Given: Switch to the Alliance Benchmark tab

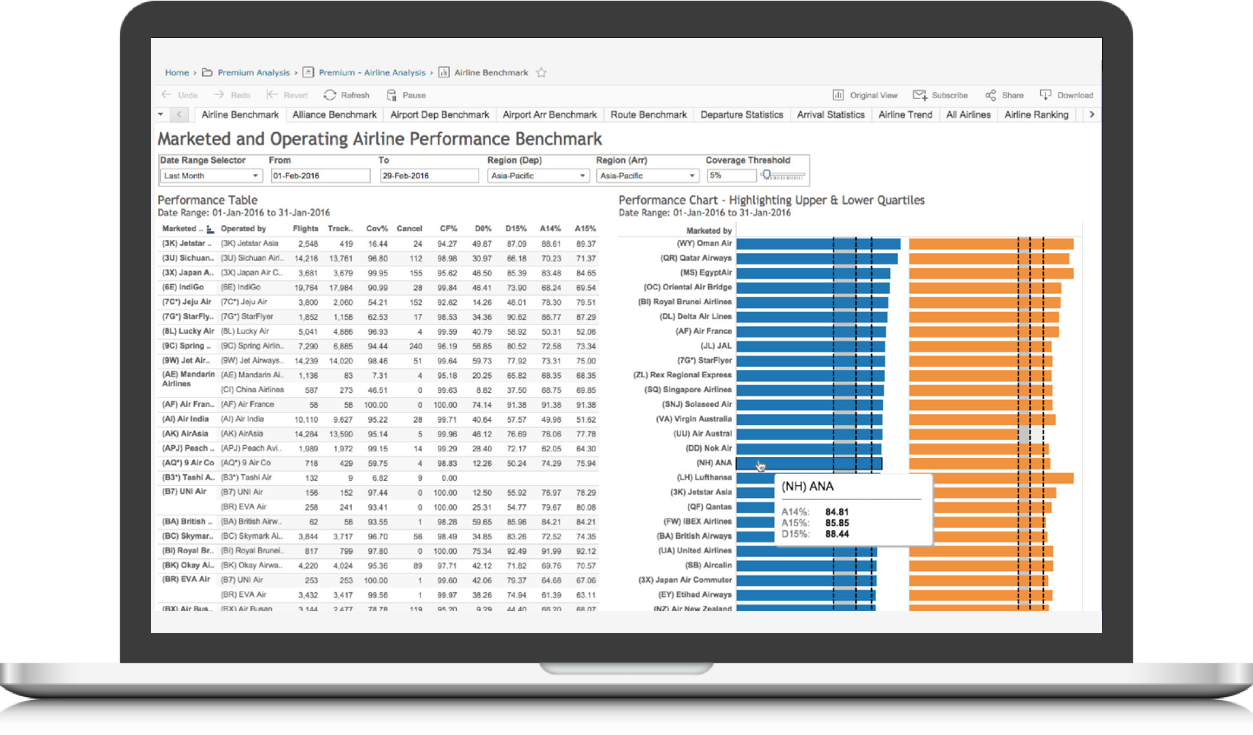Looking at the screenshot, I should coord(334,115).
